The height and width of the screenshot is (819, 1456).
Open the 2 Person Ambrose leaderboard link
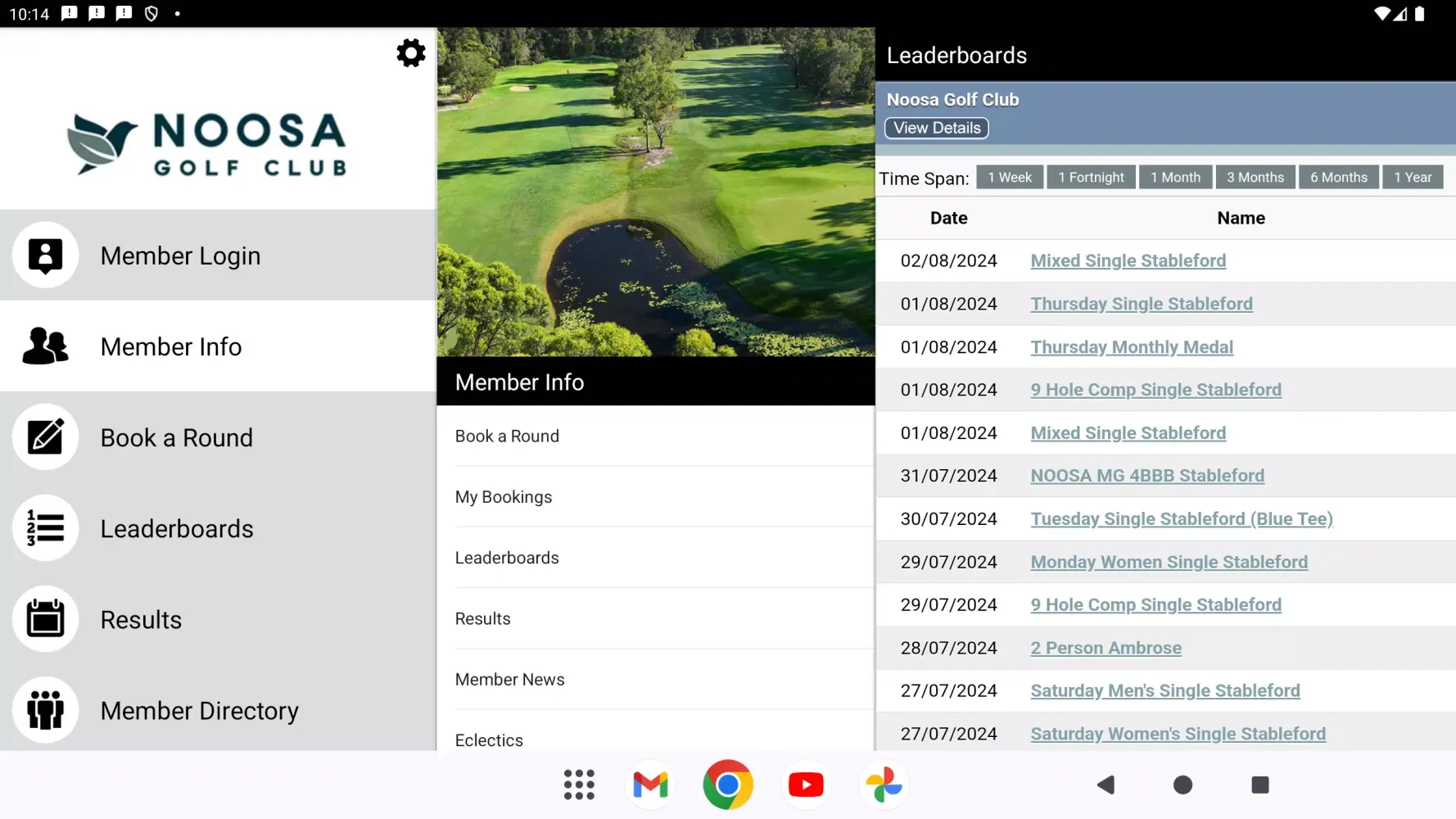(1106, 648)
